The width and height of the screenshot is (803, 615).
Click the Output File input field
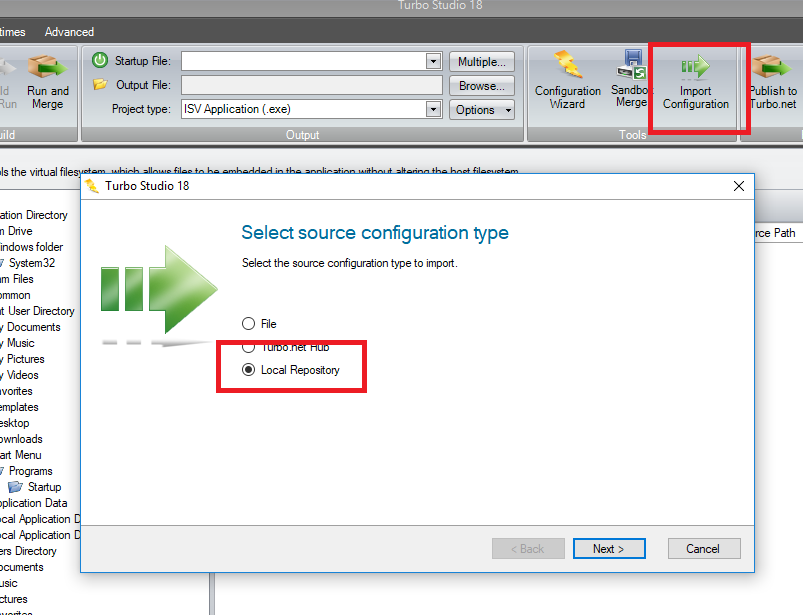click(311, 85)
